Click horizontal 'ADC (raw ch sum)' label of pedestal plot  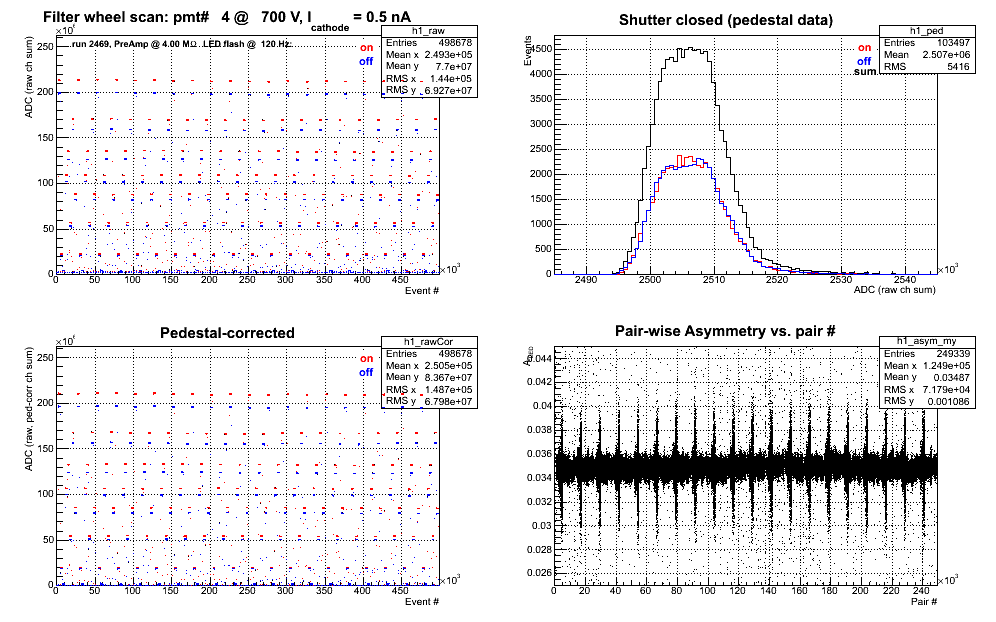894,290
